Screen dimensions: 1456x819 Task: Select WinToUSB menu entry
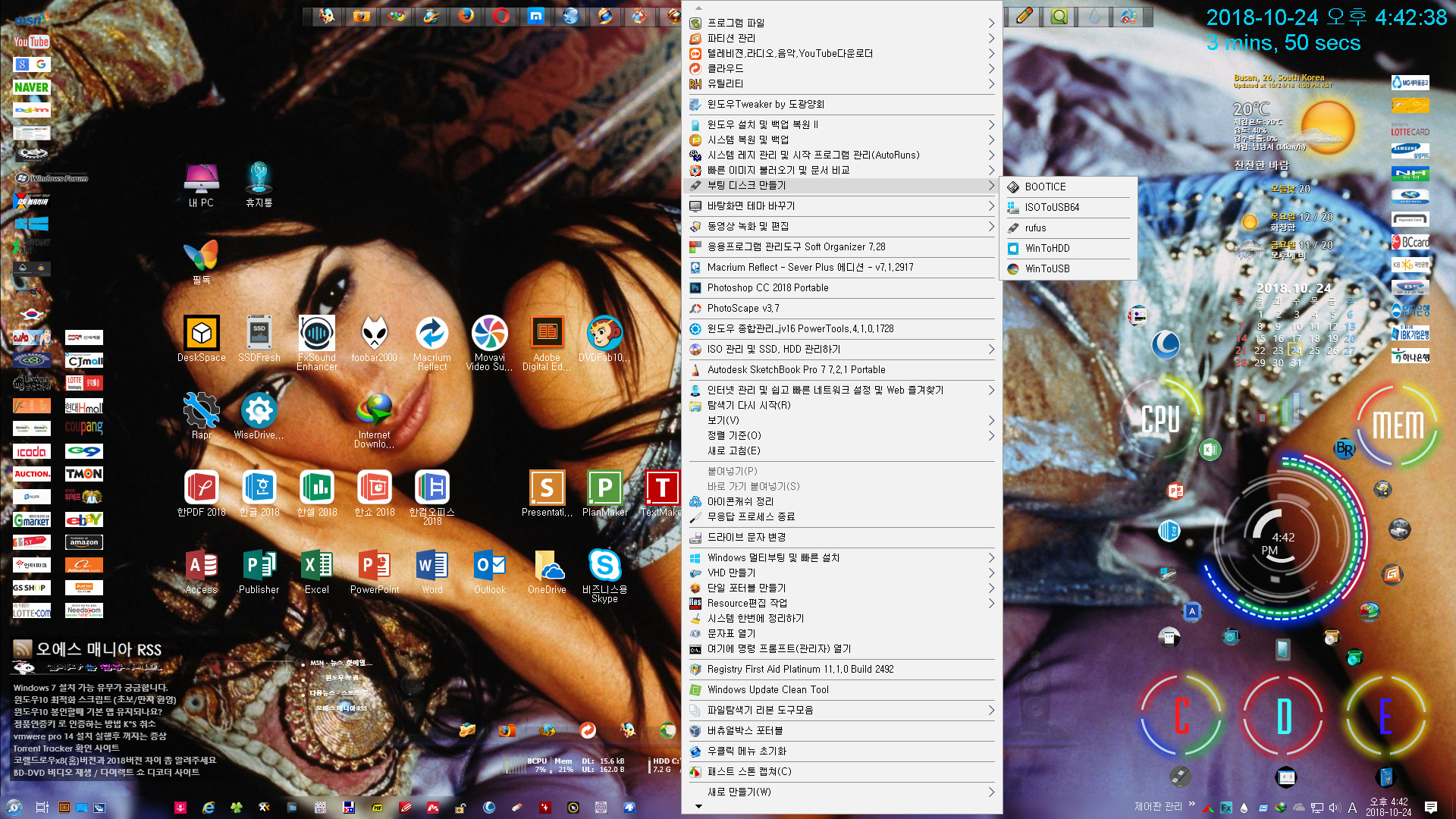point(1068,268)
